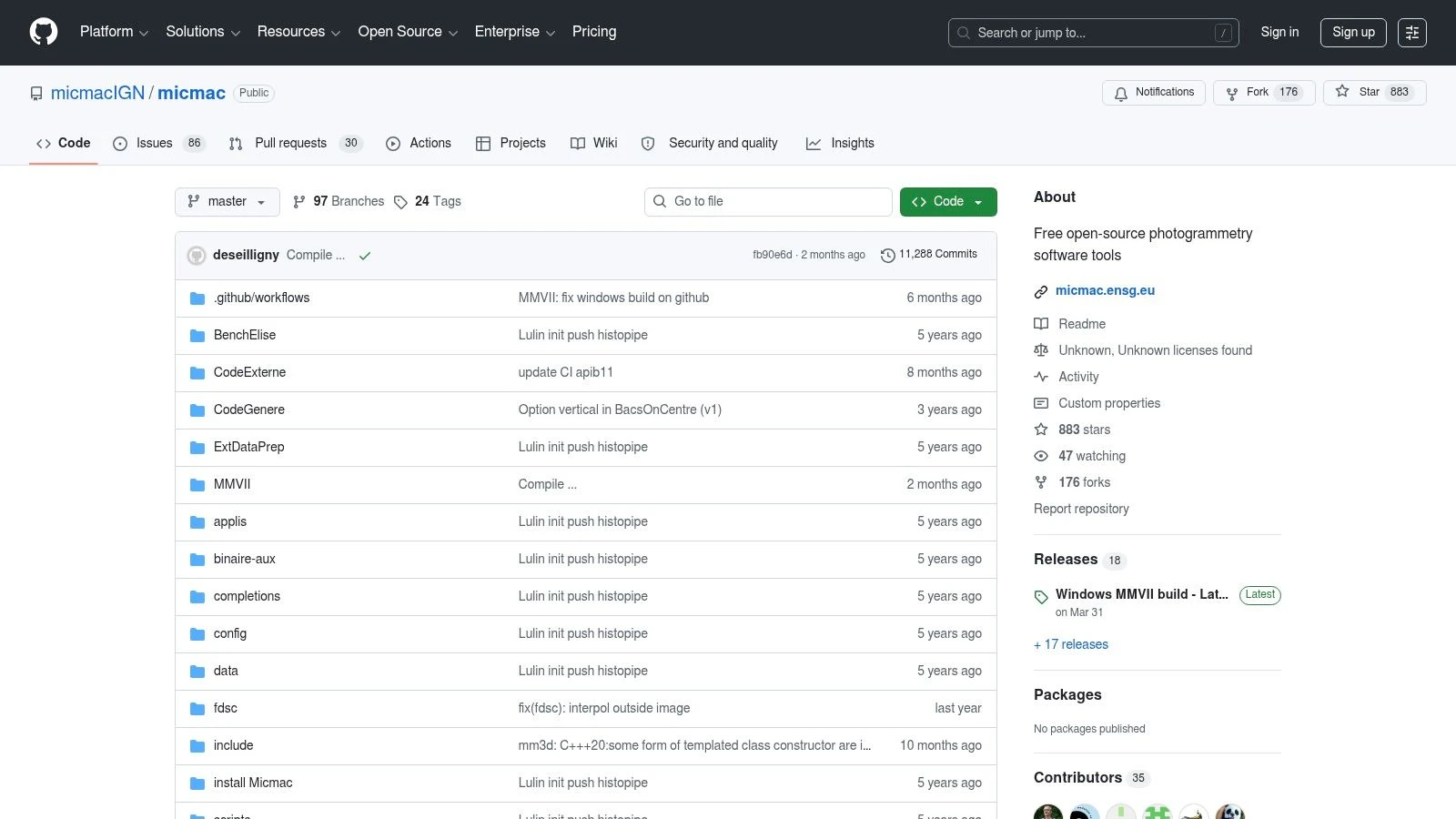The width and height of the screenshot is (1456, 819).
Task: Click the folder icon for BenchElise
Action: point(197,336)
